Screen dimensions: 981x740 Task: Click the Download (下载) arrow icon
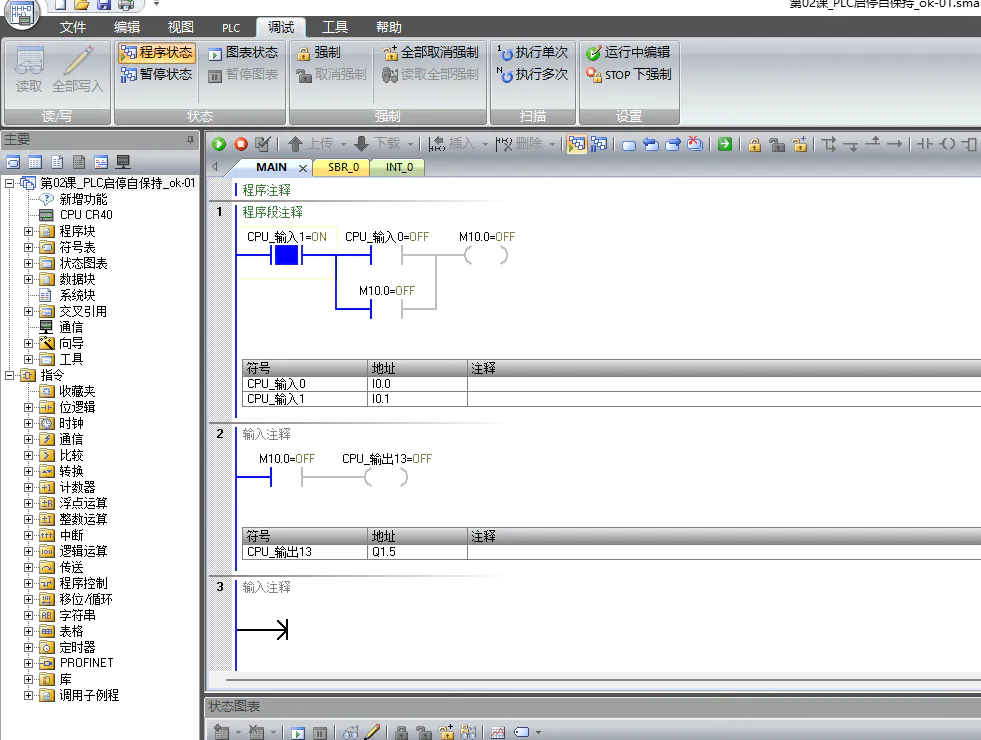point(361,144)
